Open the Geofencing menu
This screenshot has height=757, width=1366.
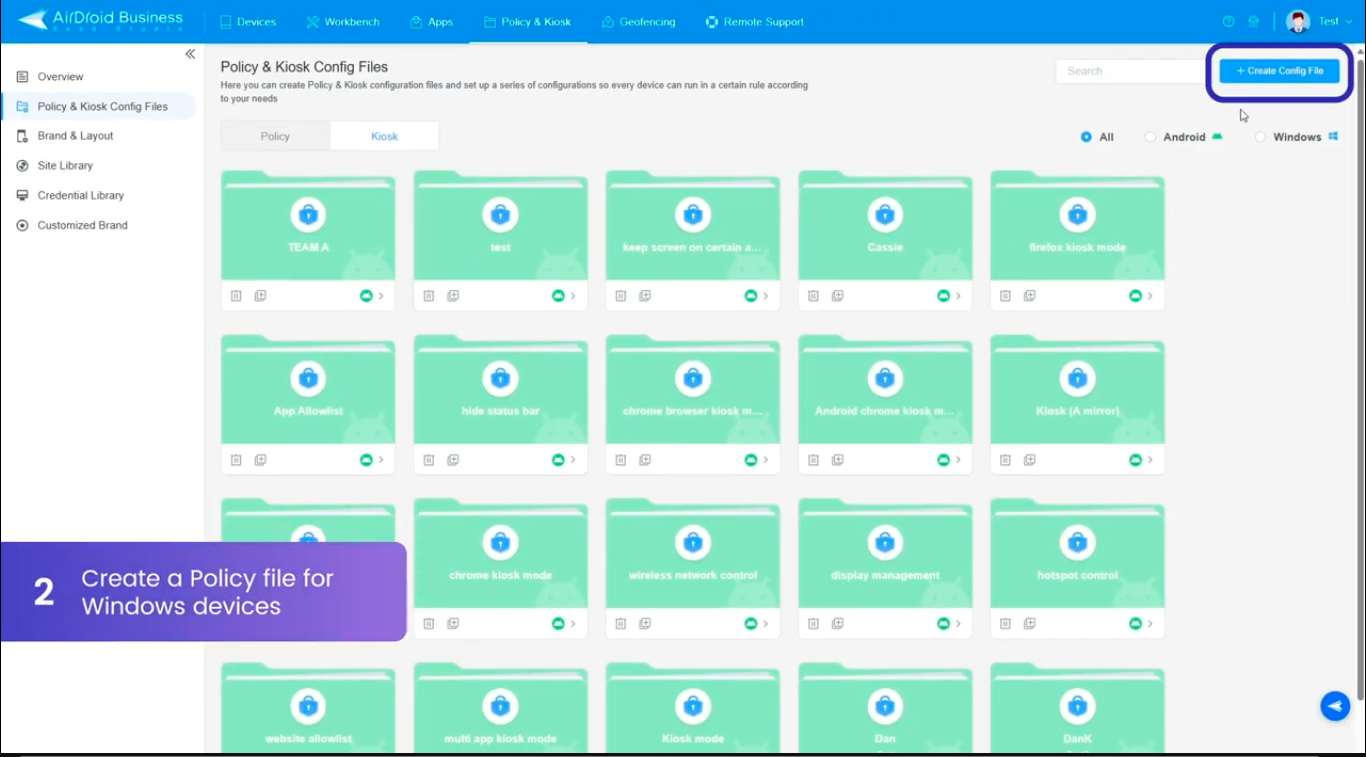(x=638, y=22)
